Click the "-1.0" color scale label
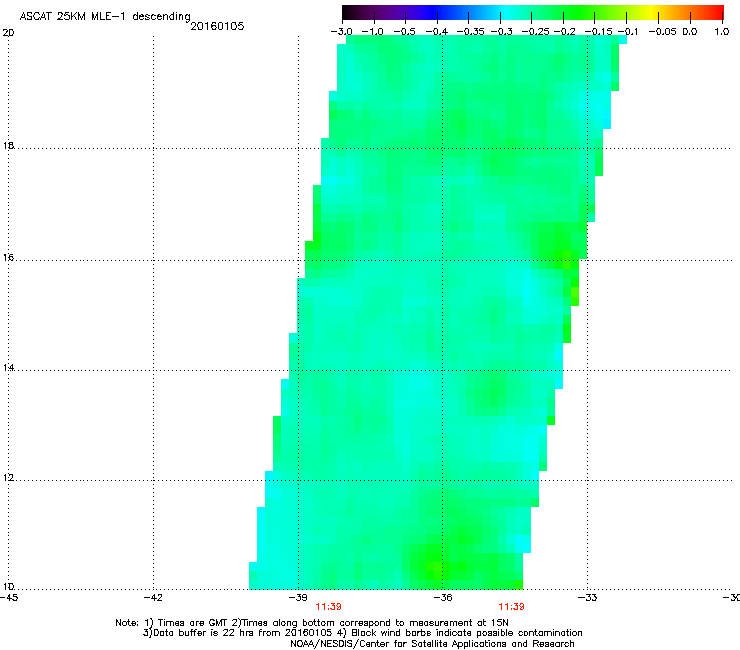The height and width of the screenshot is (650, 740). point(372,32)
